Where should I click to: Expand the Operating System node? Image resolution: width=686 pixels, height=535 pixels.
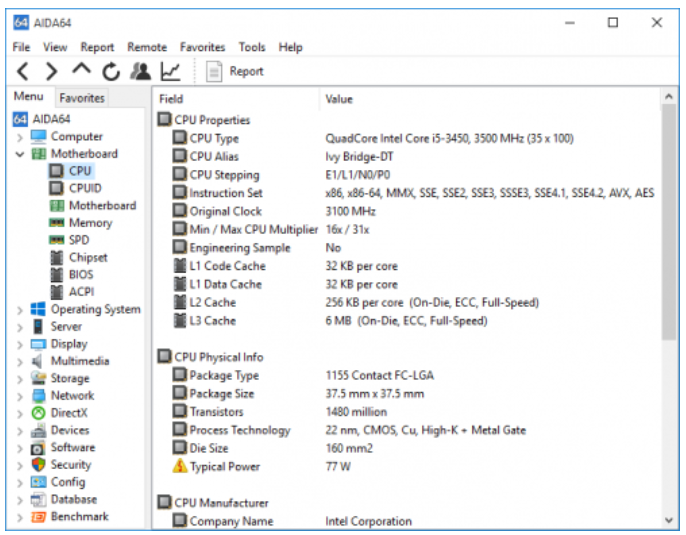(20, 310)
